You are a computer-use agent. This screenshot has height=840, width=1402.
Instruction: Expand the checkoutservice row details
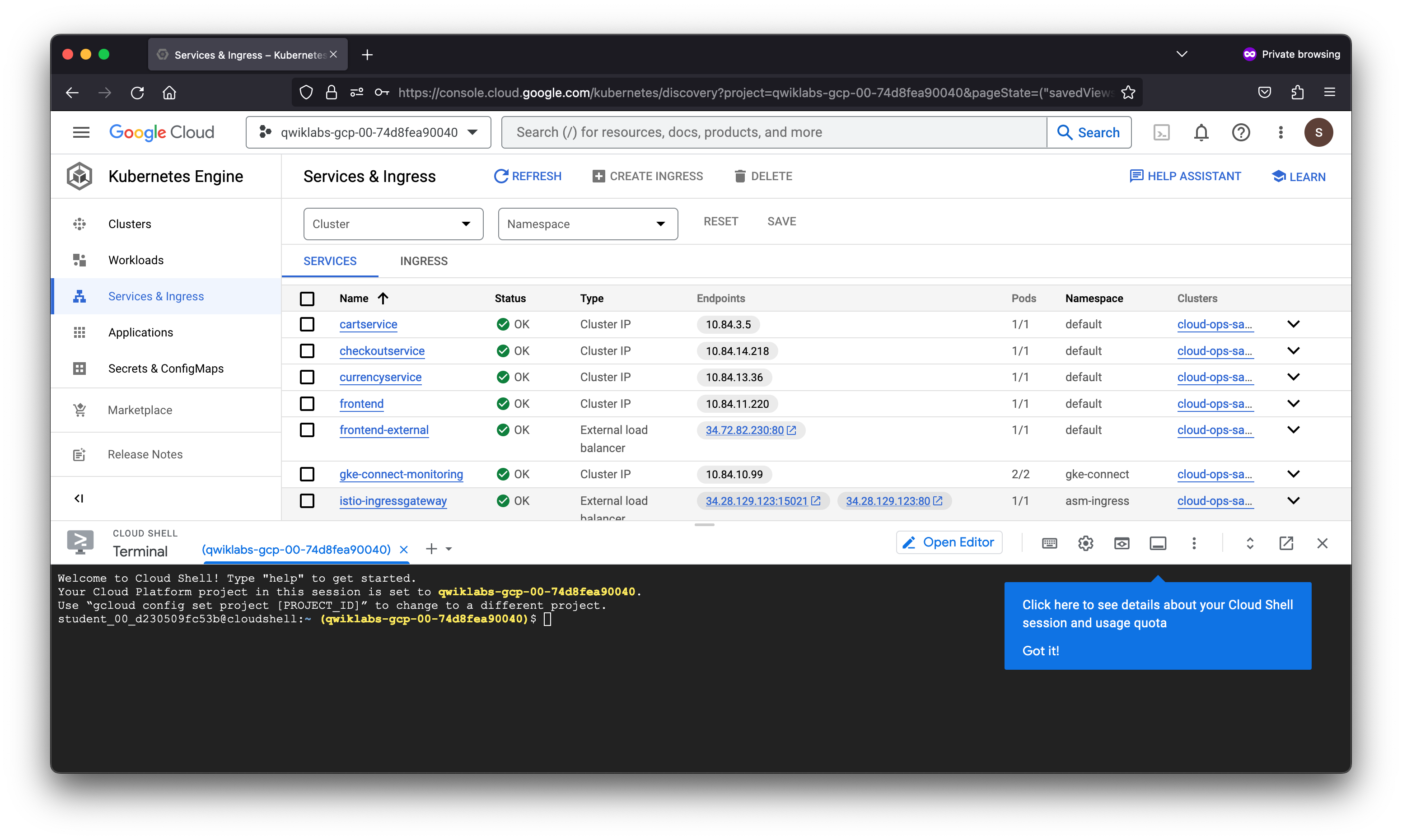pyautogui.click(x=1293, y=351)
